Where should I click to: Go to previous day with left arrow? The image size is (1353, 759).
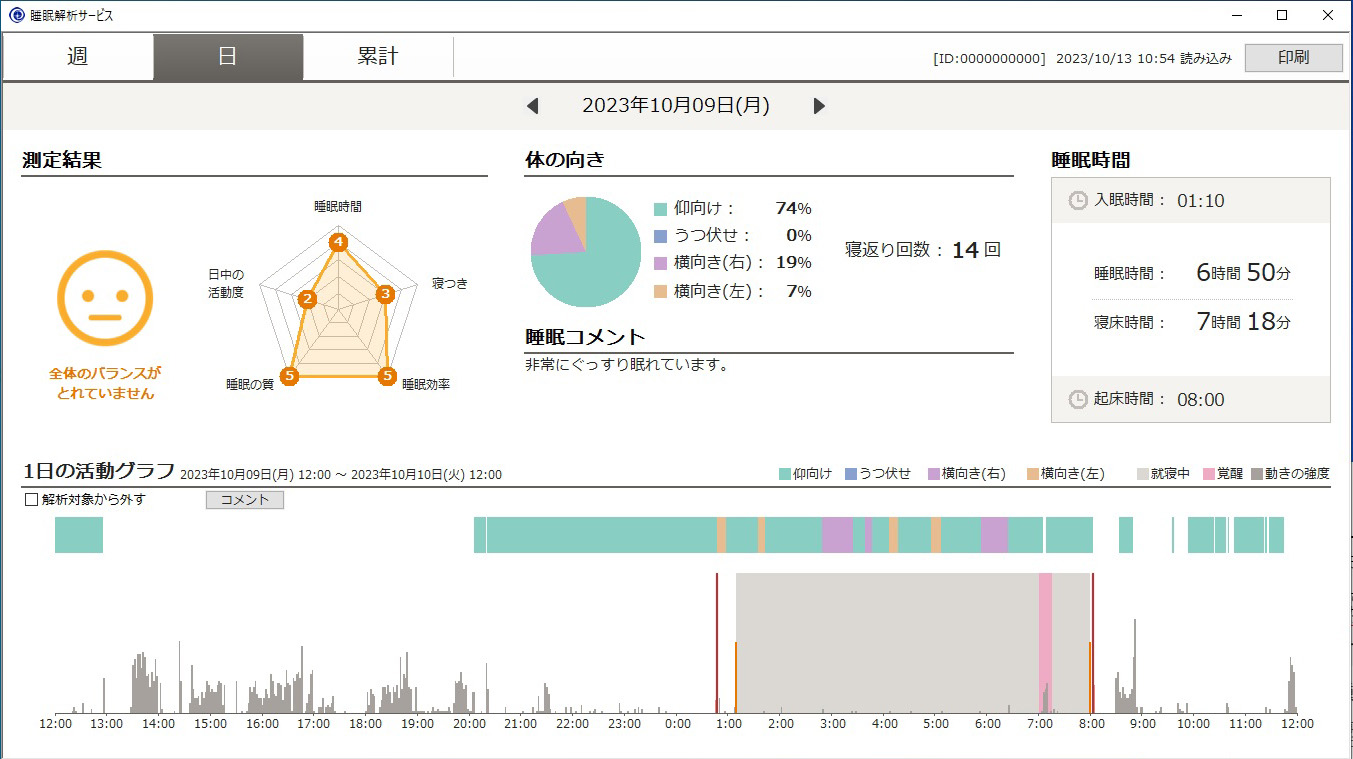coord(533,106)
